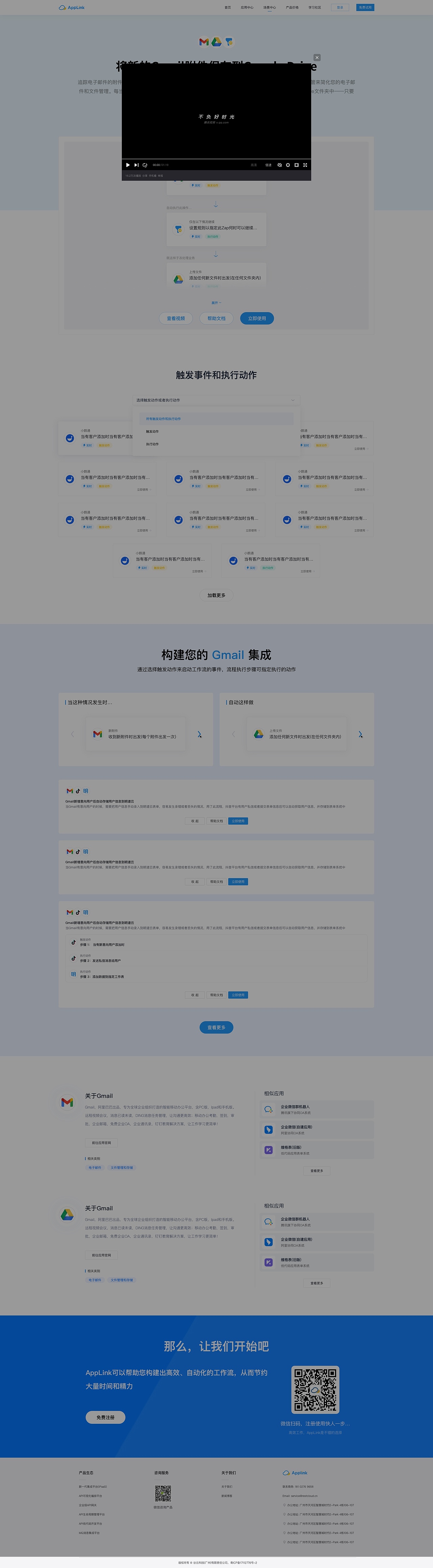Show previous trigger in 当这种情况发生时 carousel
Screen dimensions: 433x1568
pos(73,734)
